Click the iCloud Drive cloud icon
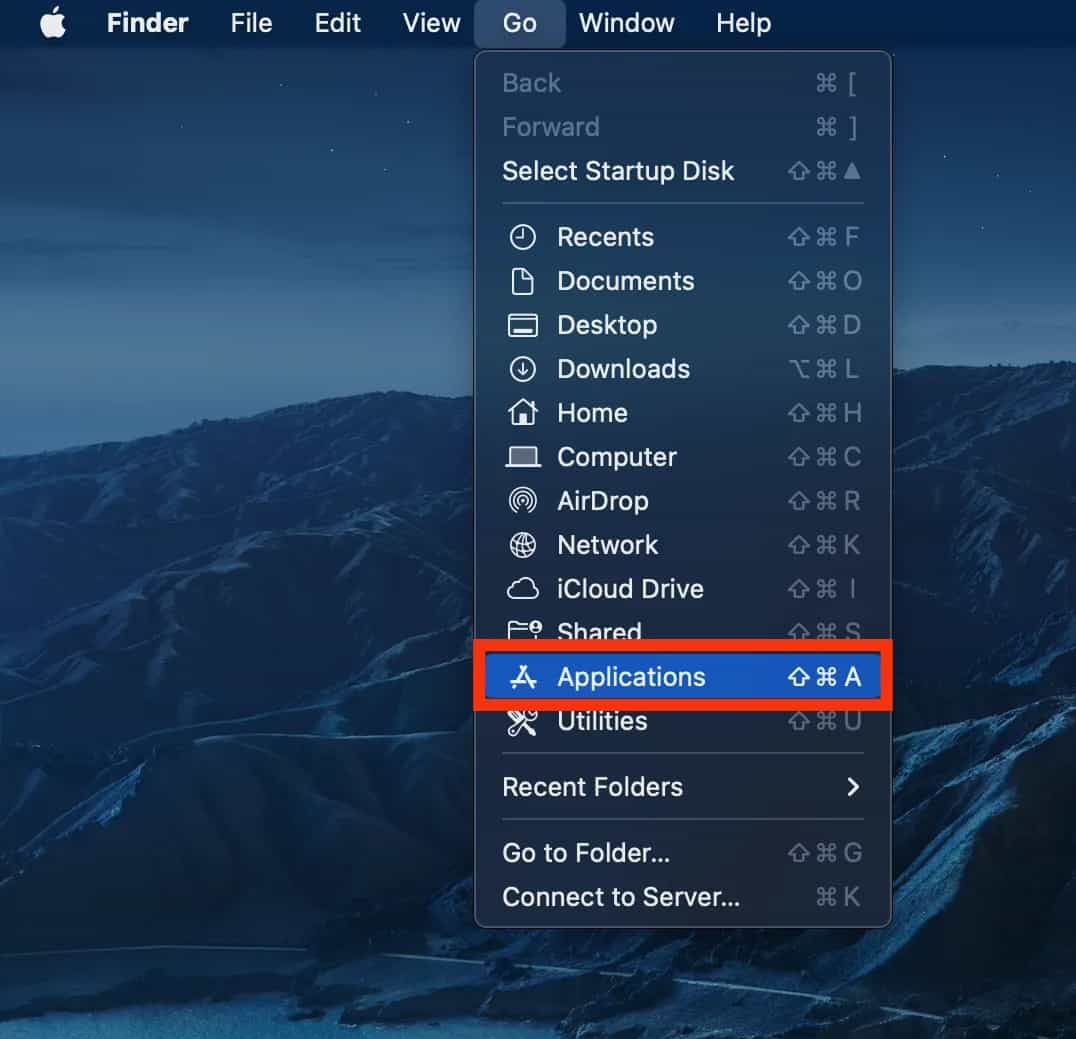The width and height of the screenshot is (1076, 1039). pos(522,589)
